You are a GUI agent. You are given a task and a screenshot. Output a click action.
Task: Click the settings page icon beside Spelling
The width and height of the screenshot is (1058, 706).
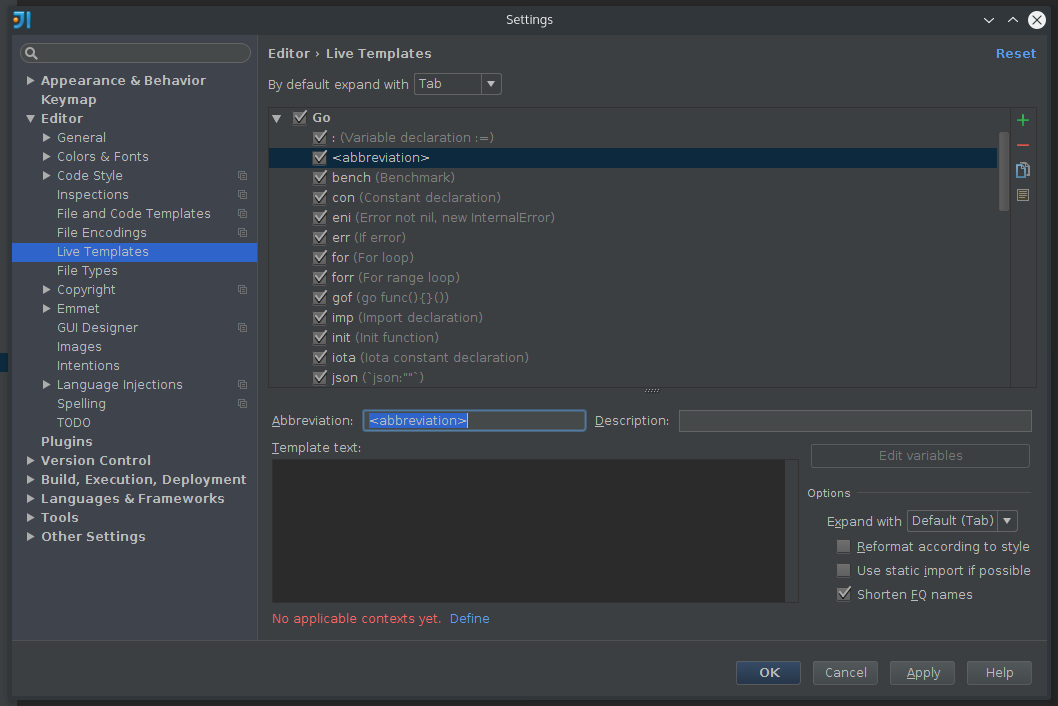pos(242,403)
